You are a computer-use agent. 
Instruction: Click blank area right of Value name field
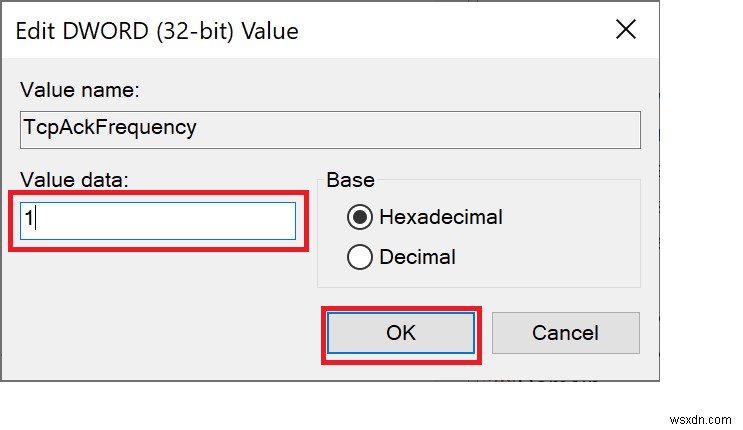point(650,128)
